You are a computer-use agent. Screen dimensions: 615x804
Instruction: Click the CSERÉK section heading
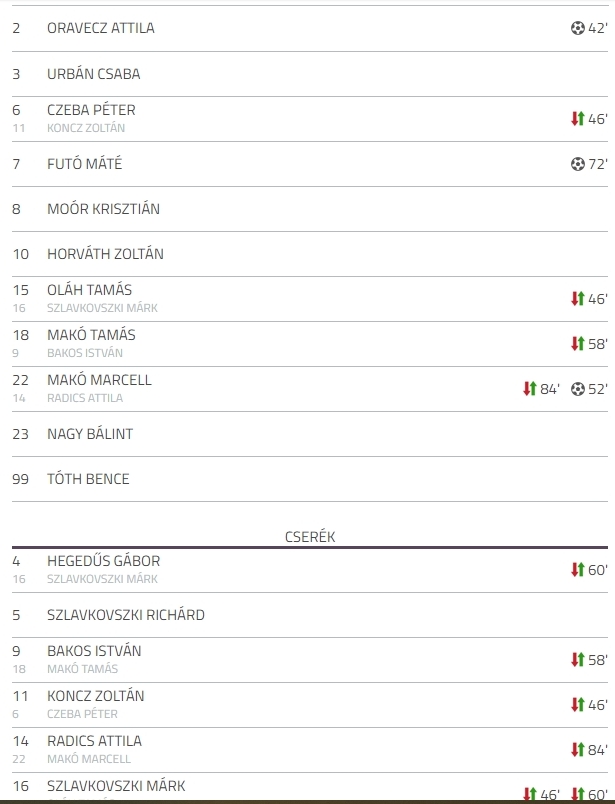pyautogui.click(x=310, y=537)
